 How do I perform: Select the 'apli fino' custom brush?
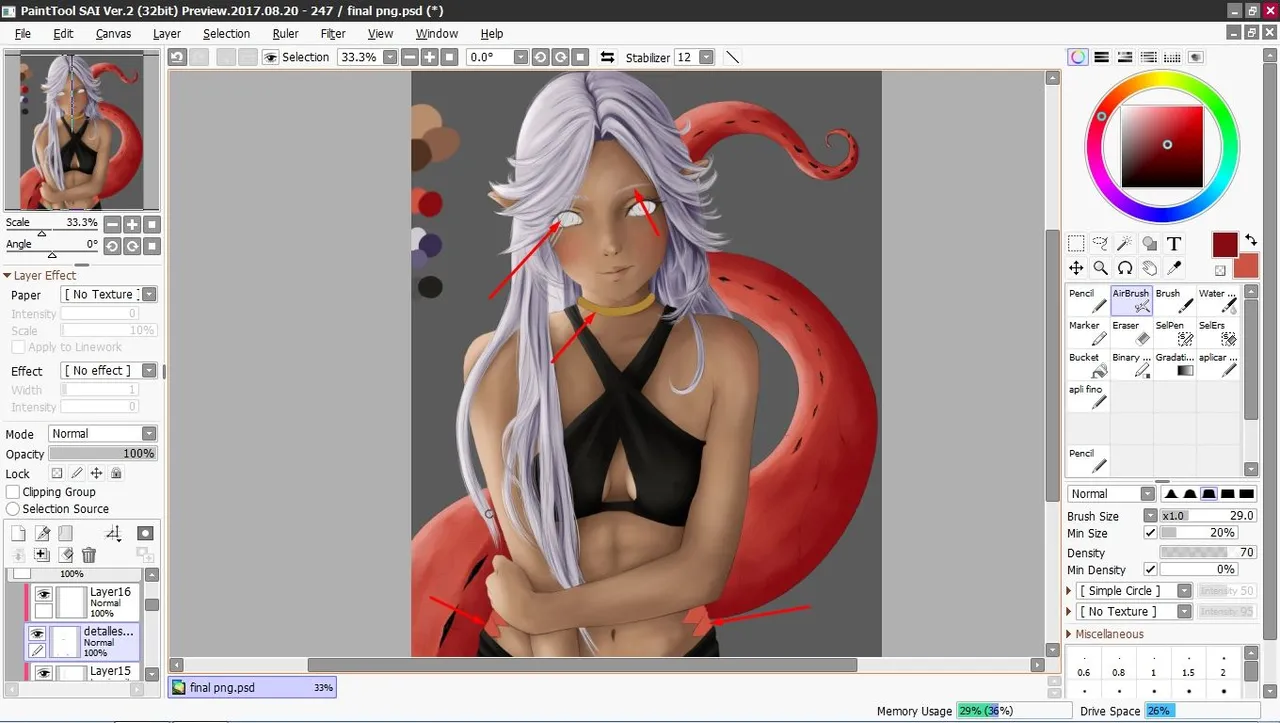(x=1088, y=397)
